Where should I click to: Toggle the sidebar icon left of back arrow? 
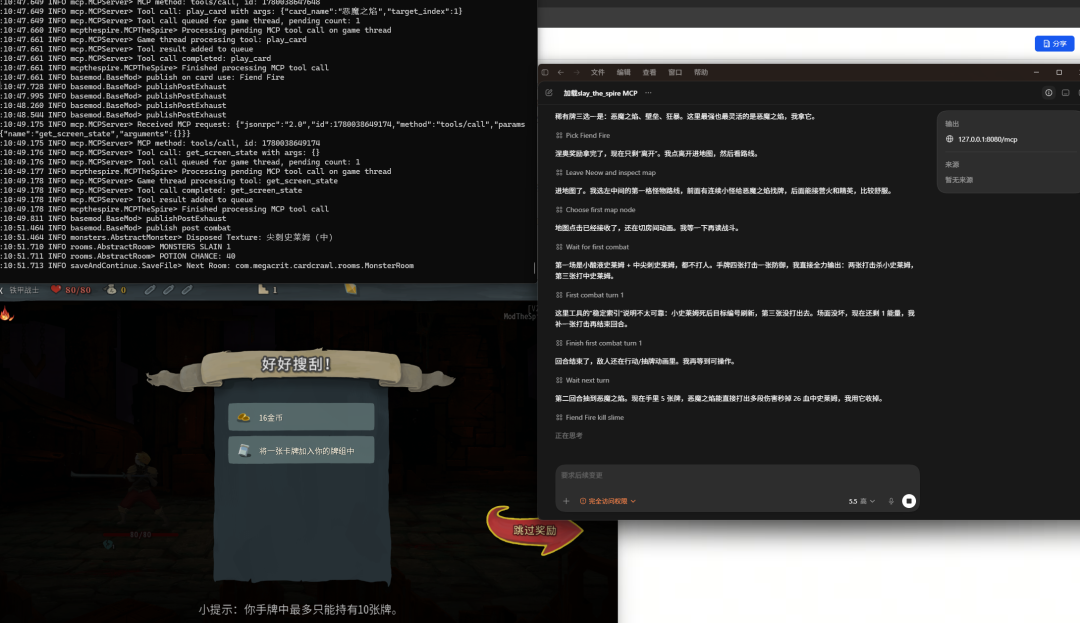[x=545, y=72]
